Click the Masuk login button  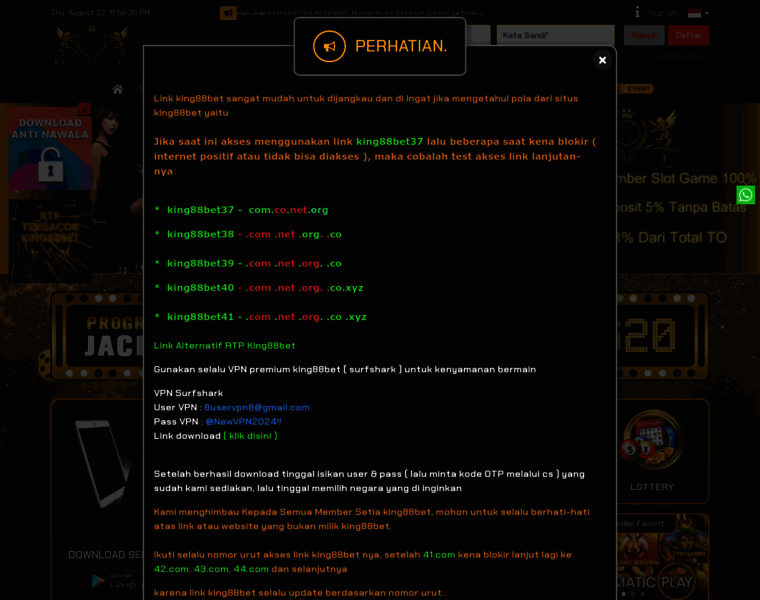point(644,35)
